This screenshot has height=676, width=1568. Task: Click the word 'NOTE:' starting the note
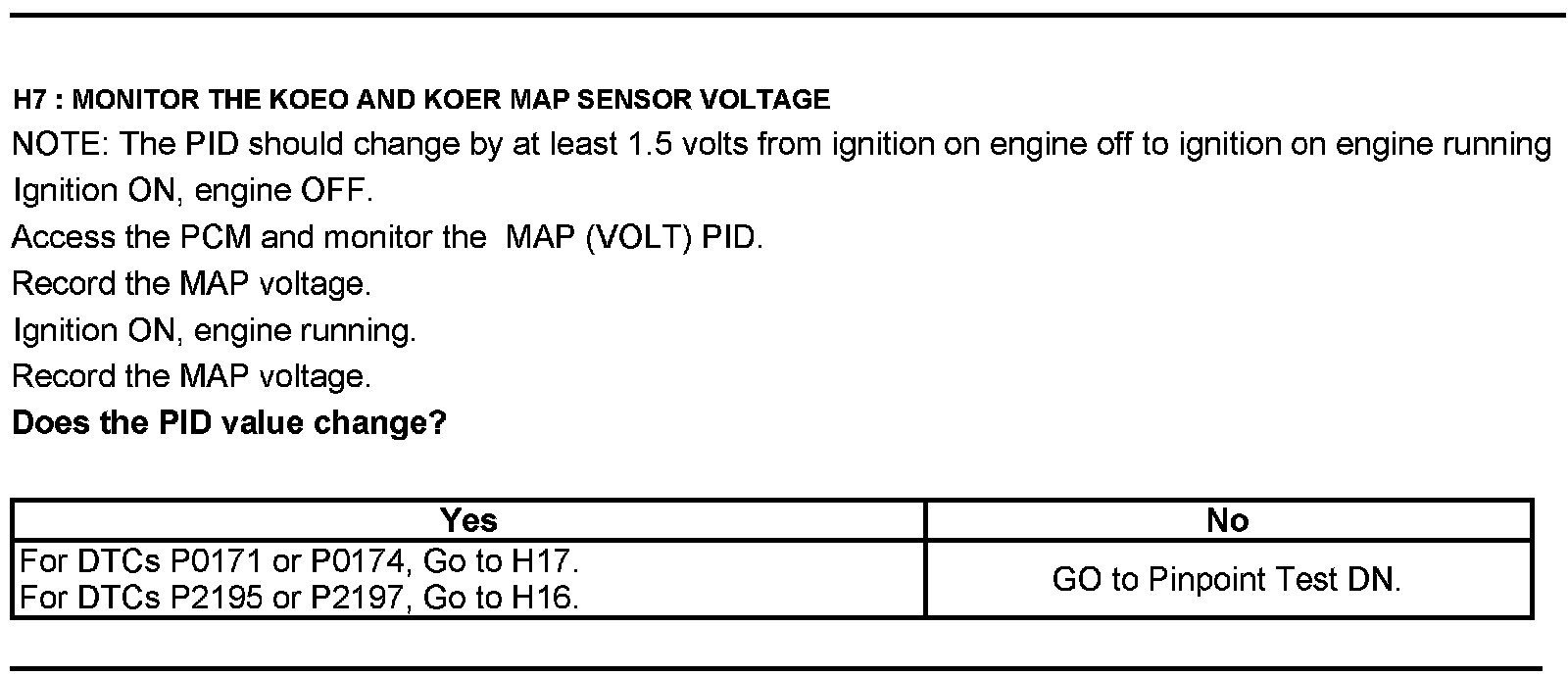coord(61,145)
